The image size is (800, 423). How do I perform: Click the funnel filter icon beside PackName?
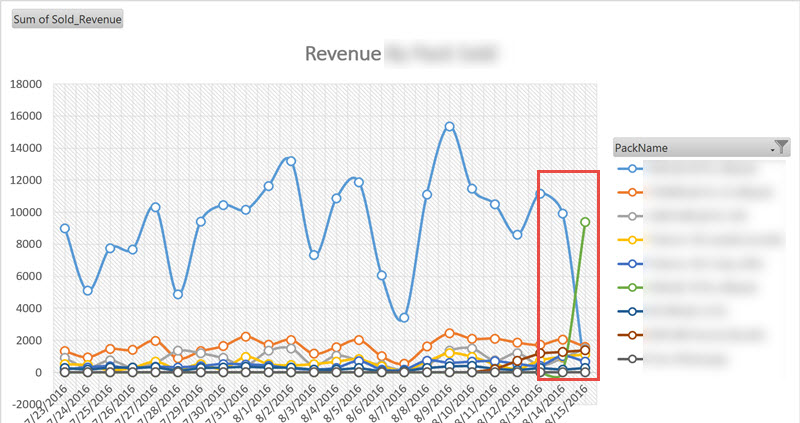coord(782,147)
